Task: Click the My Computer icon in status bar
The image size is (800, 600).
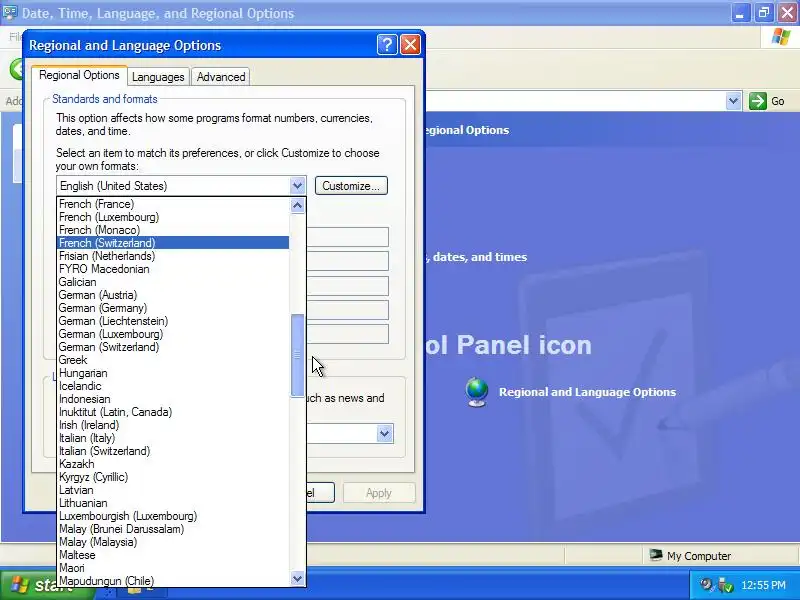Action: point(656,555)
